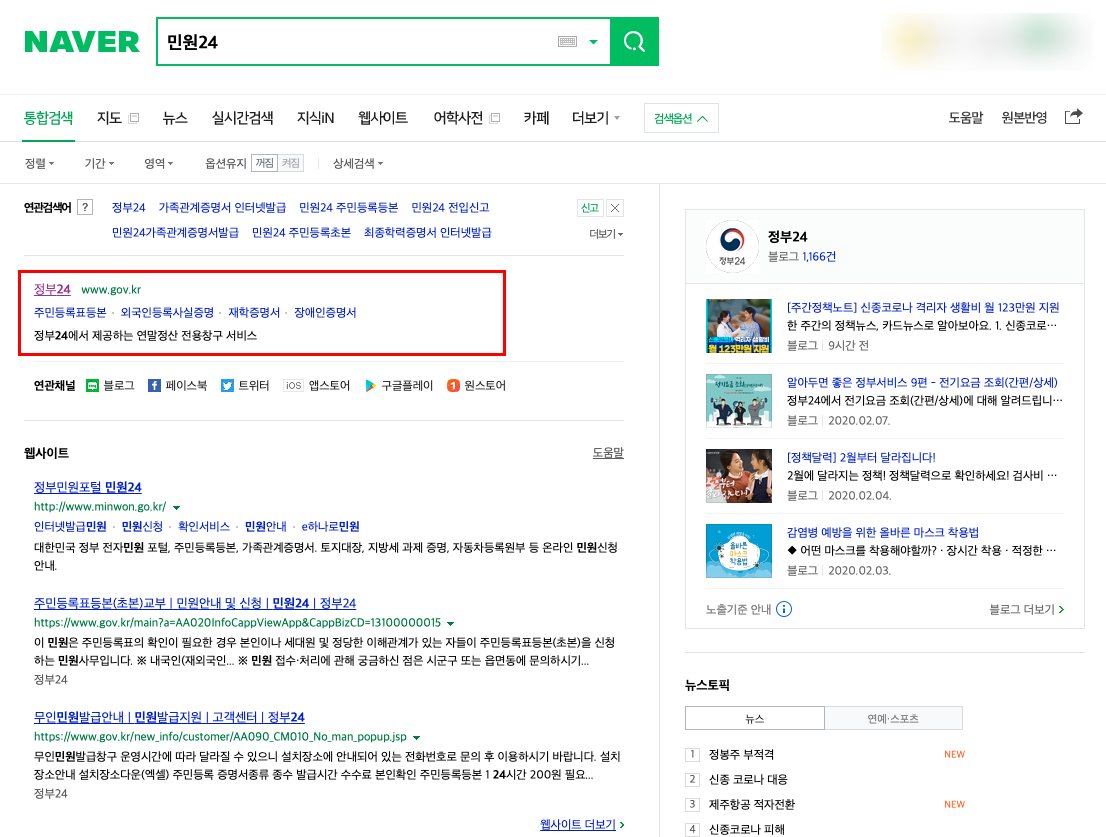Set 옵션유지 to 꺼짐
Viewport: 1106px width, 837px height.
click(265, 163)
